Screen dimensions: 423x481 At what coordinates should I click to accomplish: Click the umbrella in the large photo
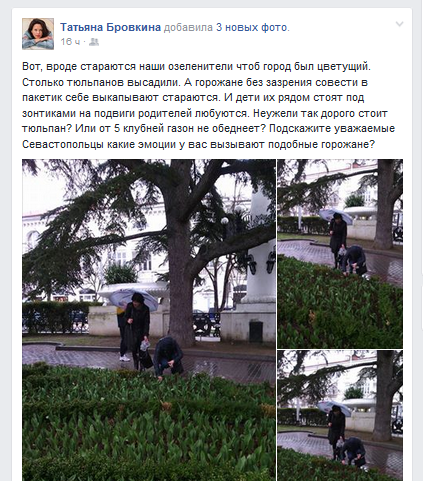133,298
